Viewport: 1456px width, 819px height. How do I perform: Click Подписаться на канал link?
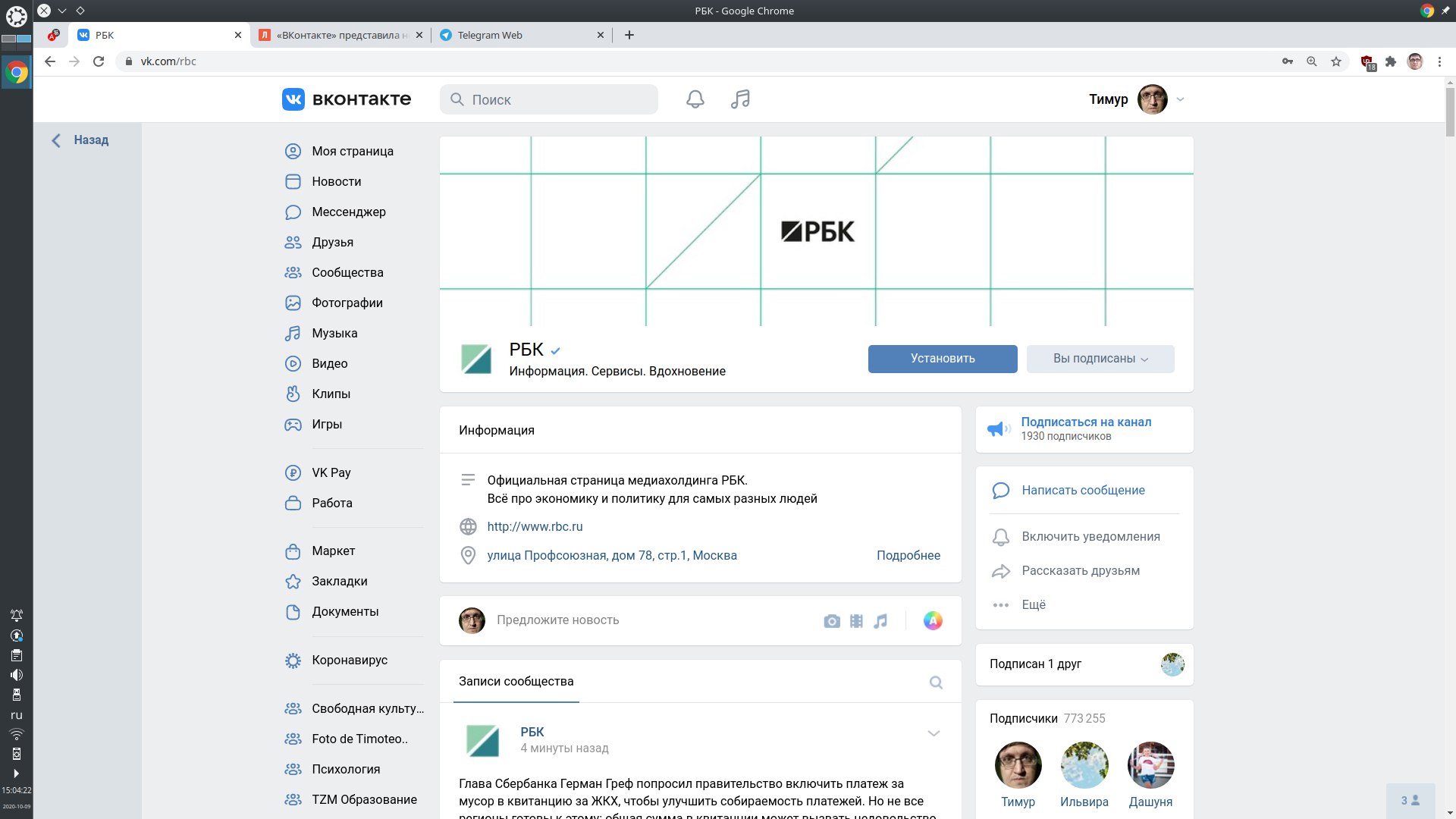click(1086, 422)
